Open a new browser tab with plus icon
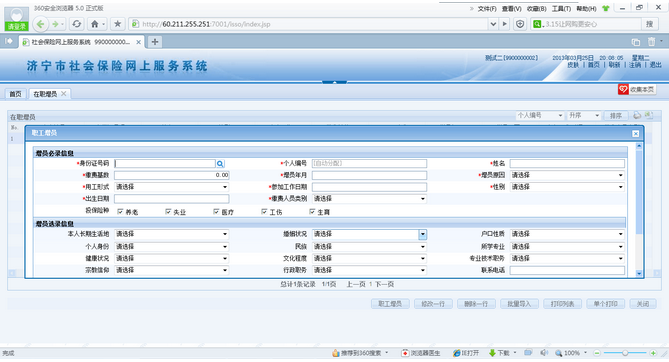The image size is (669, 362). coord(155,41)
